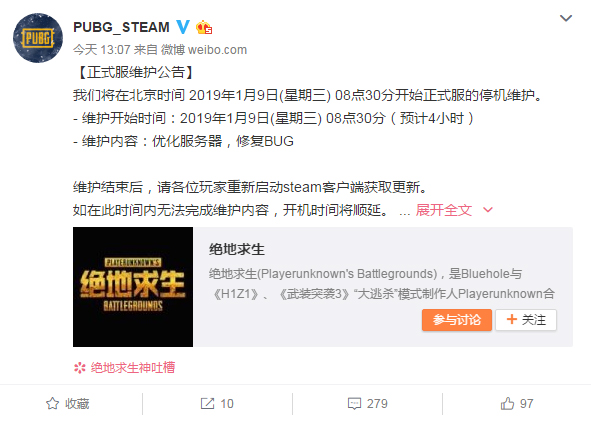This screenshot has width=591, height=421.
Task: Click the crown membership badge icon
Action: [204, 27]
